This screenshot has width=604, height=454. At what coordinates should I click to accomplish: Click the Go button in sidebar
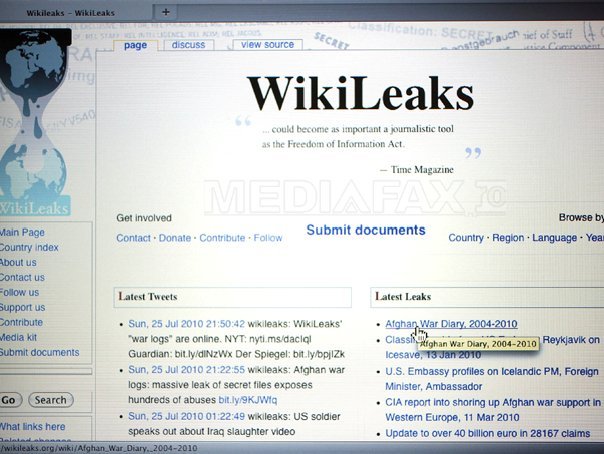(9, 400)
